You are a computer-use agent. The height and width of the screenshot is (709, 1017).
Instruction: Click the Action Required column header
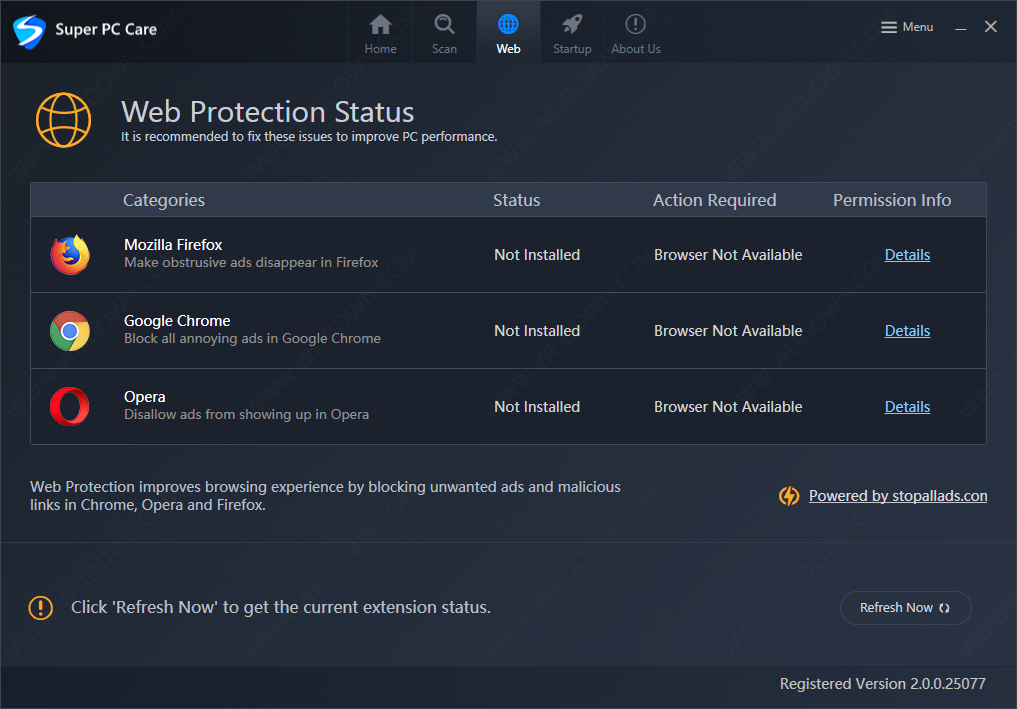[x=714, y=200]
